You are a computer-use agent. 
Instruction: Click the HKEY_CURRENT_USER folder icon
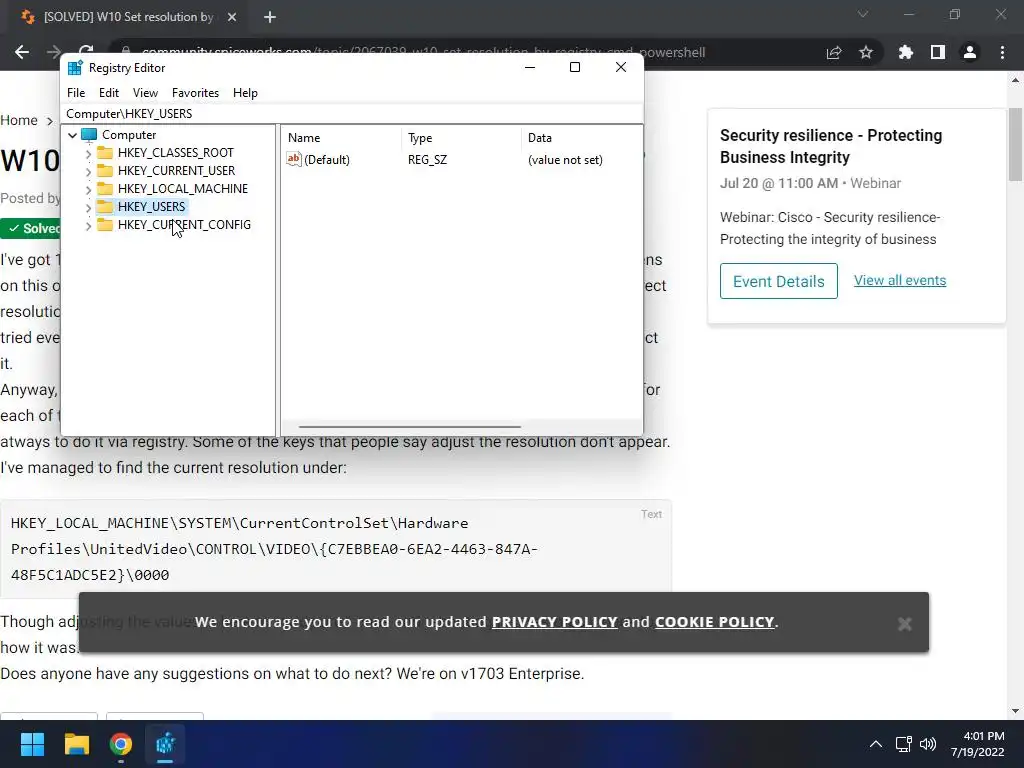coord(104,170)
